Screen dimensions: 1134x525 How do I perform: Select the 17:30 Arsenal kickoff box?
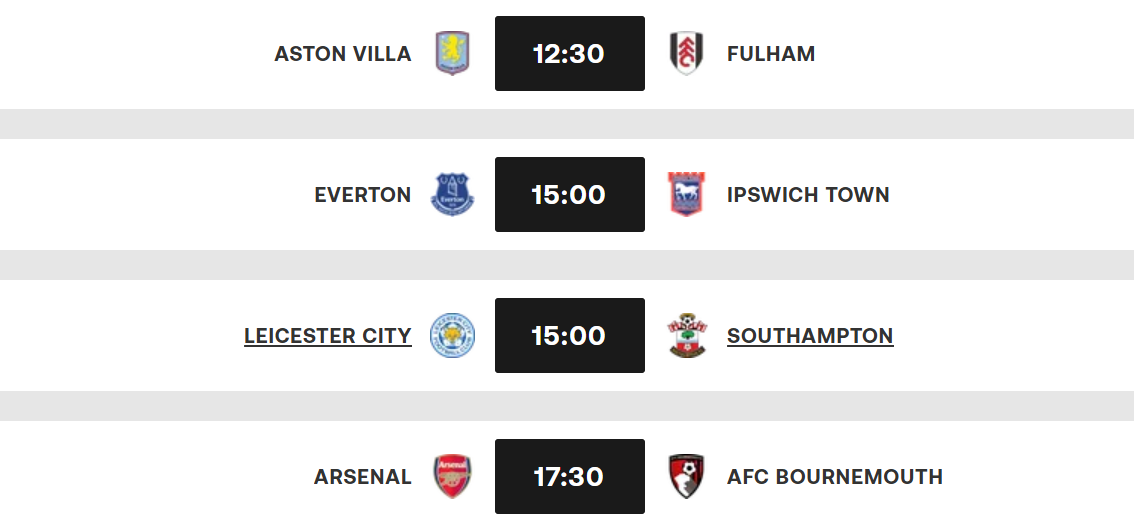pyautogui.click(x=570, y=477)
